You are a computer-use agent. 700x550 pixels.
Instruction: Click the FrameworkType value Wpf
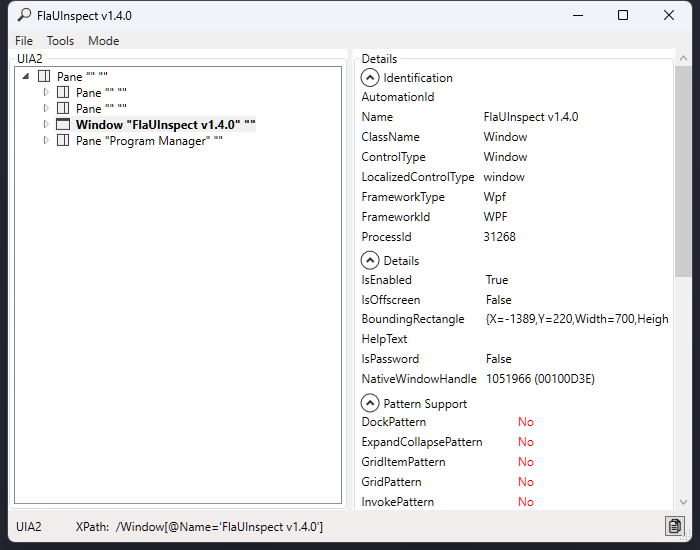(x=495, y=197)
